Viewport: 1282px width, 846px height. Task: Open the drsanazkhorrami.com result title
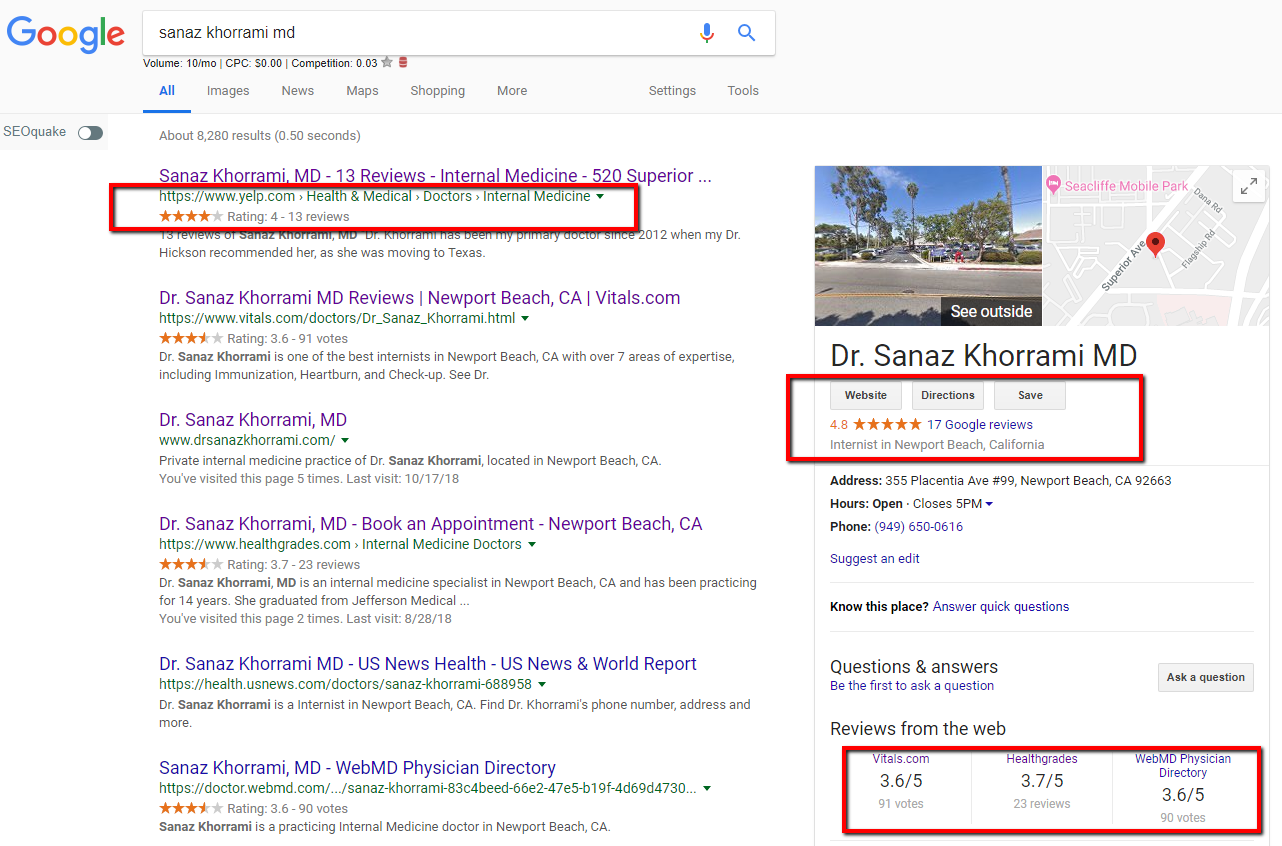click(x=253, y=420)
